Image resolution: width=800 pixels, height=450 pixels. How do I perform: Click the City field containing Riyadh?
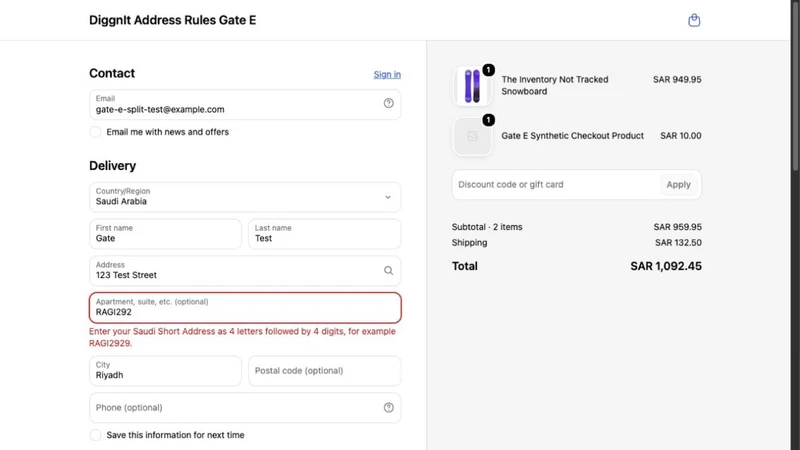click(x=165, y=371)
